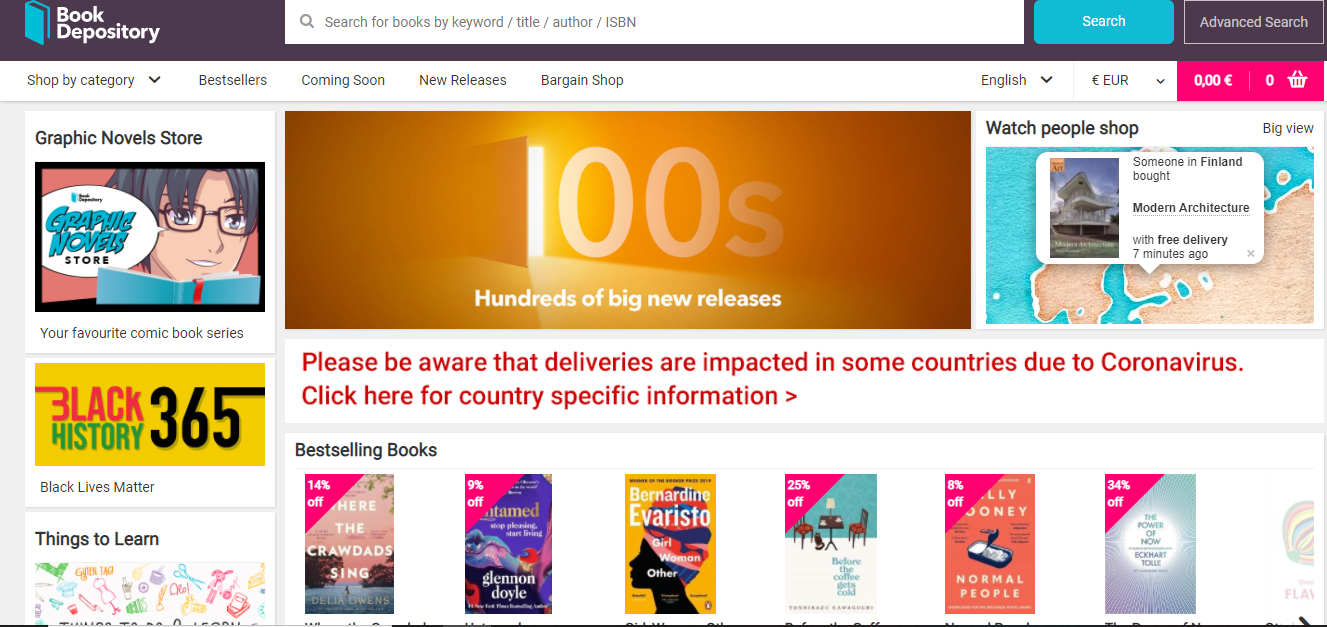Select Where the Crawdads Sing book cover
This screenshot has width=1327, height=627.
click(349, 543)
